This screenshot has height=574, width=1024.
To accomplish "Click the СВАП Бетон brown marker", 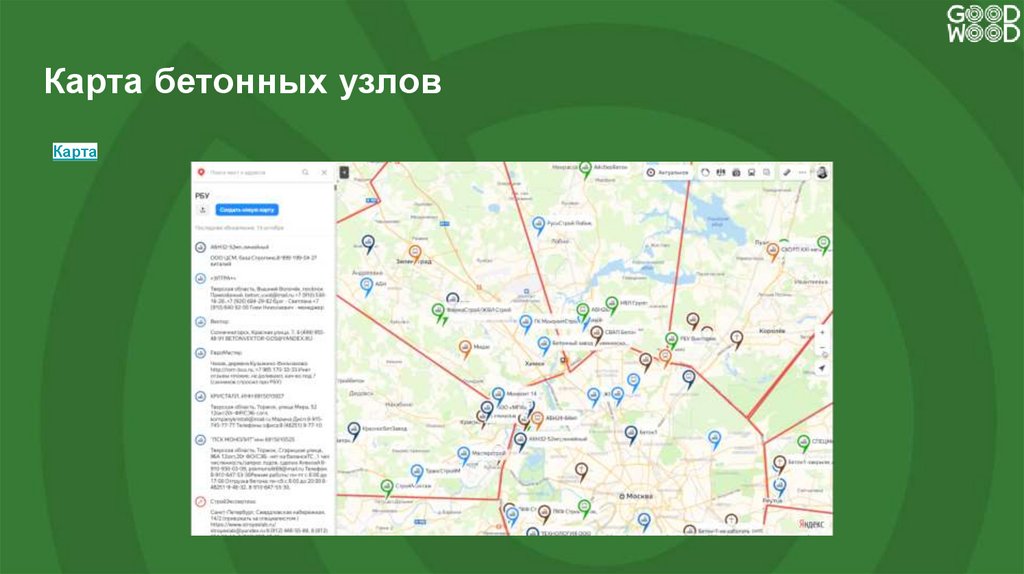I will coord(596,334).
